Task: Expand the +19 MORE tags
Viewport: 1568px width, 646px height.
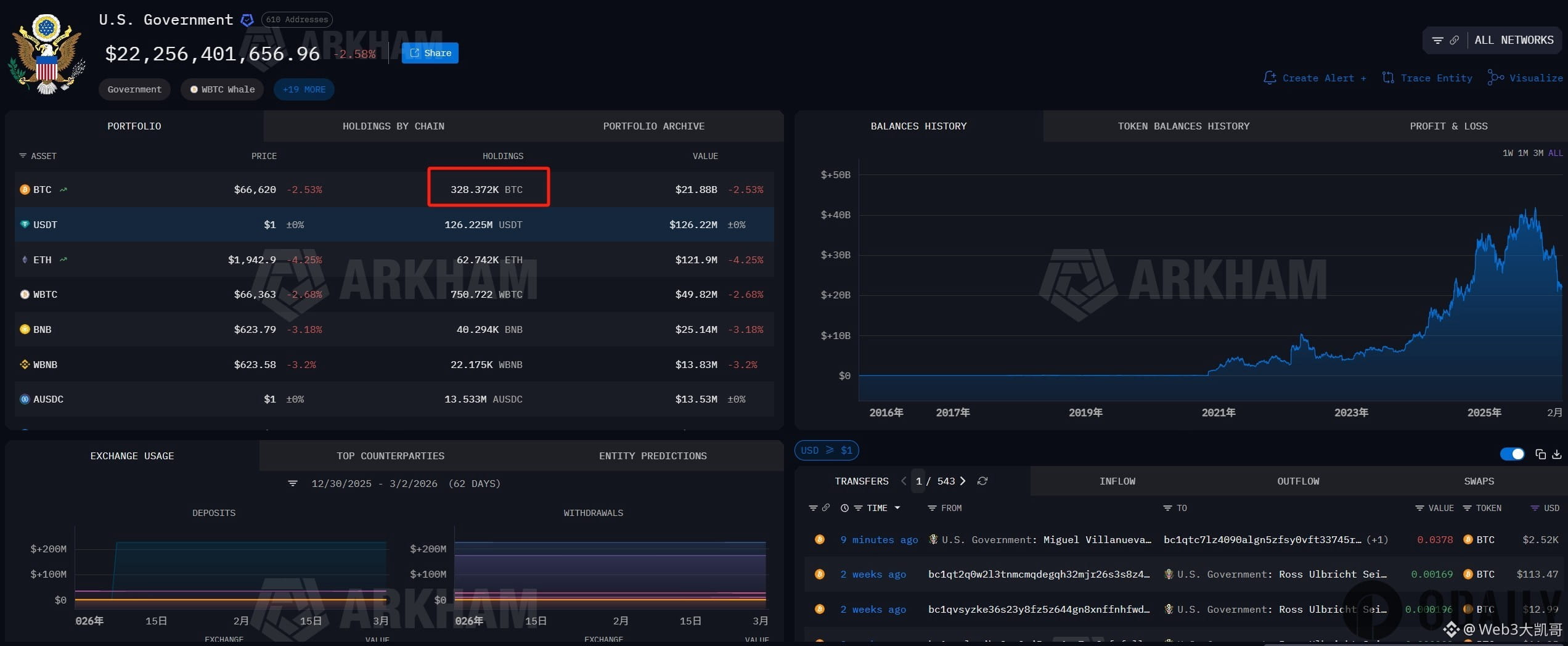Action: [x=304, y=89]
